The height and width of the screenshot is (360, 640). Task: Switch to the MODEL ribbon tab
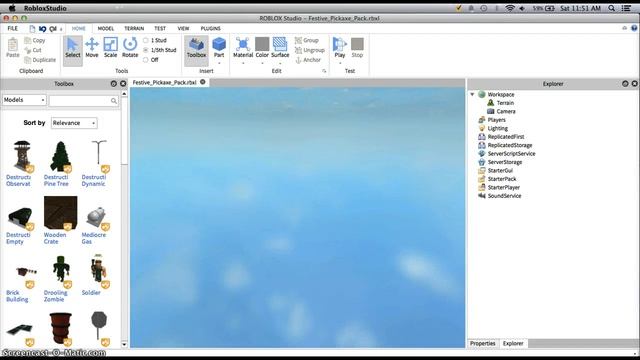pos(106,29)
